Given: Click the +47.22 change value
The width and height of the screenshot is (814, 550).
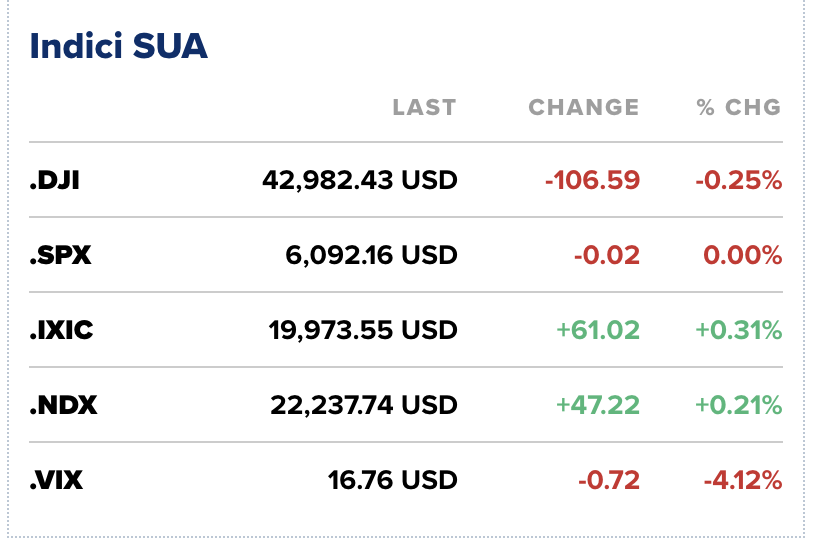Looking at the screenshot, I should click(598, 405).
